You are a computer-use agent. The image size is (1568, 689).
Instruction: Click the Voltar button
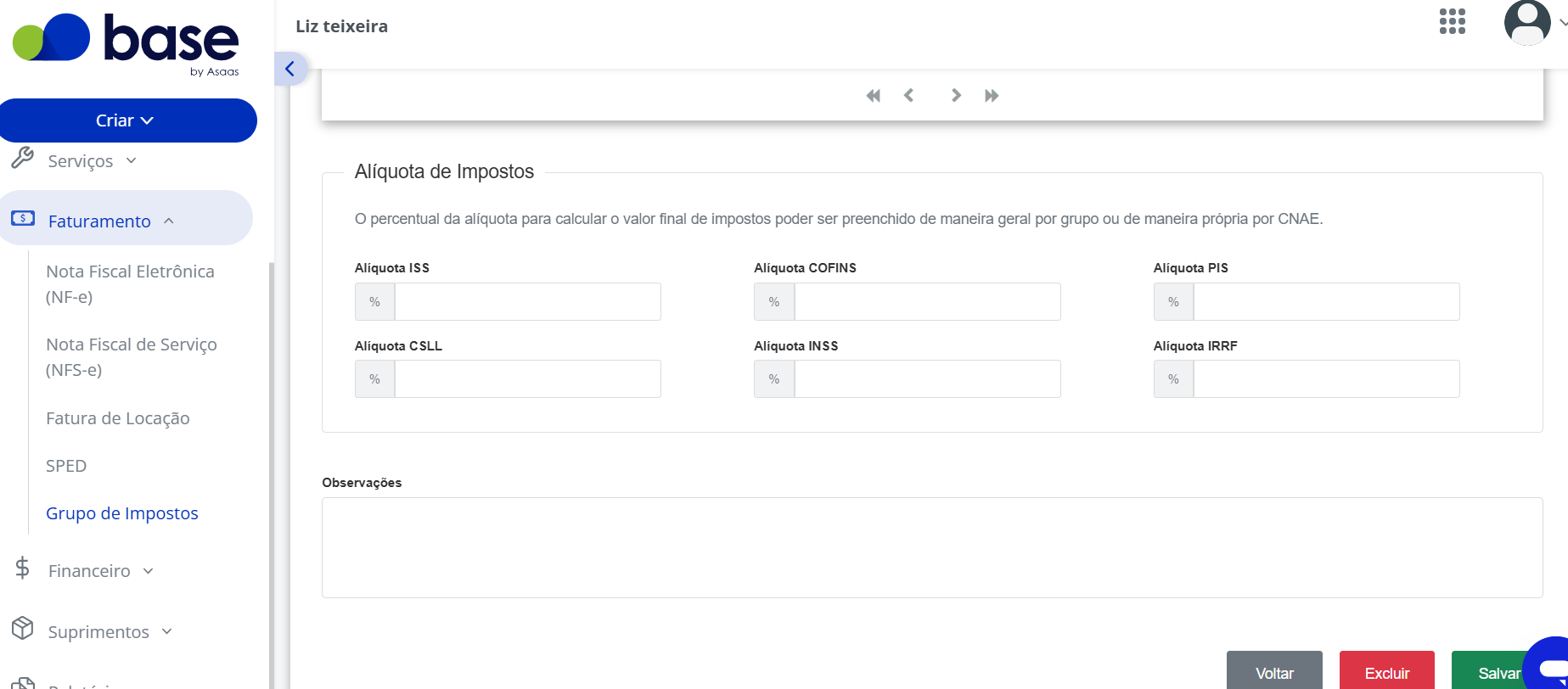click(x=1274, y=670)
